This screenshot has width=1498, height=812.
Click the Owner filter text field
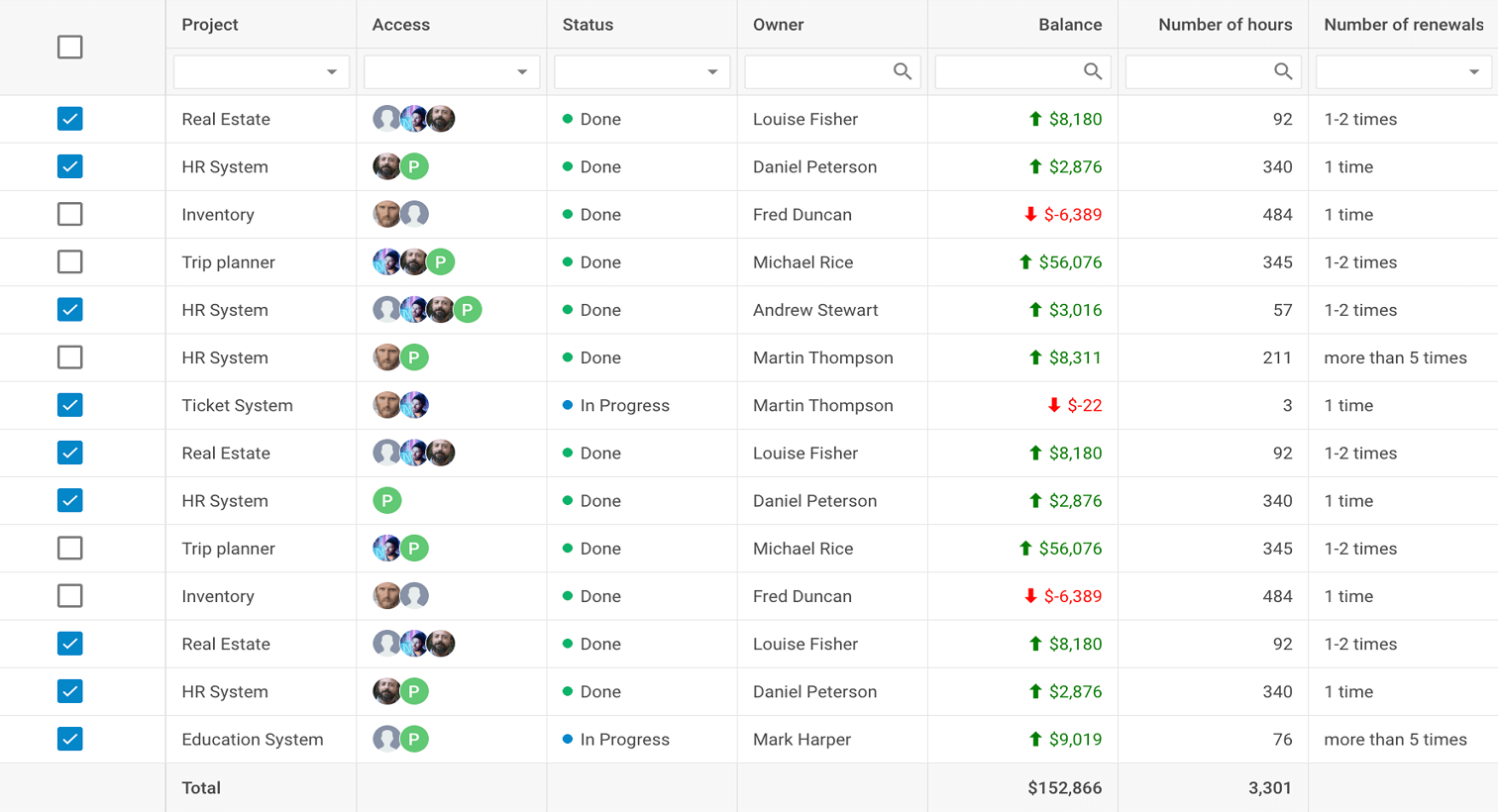832,72
